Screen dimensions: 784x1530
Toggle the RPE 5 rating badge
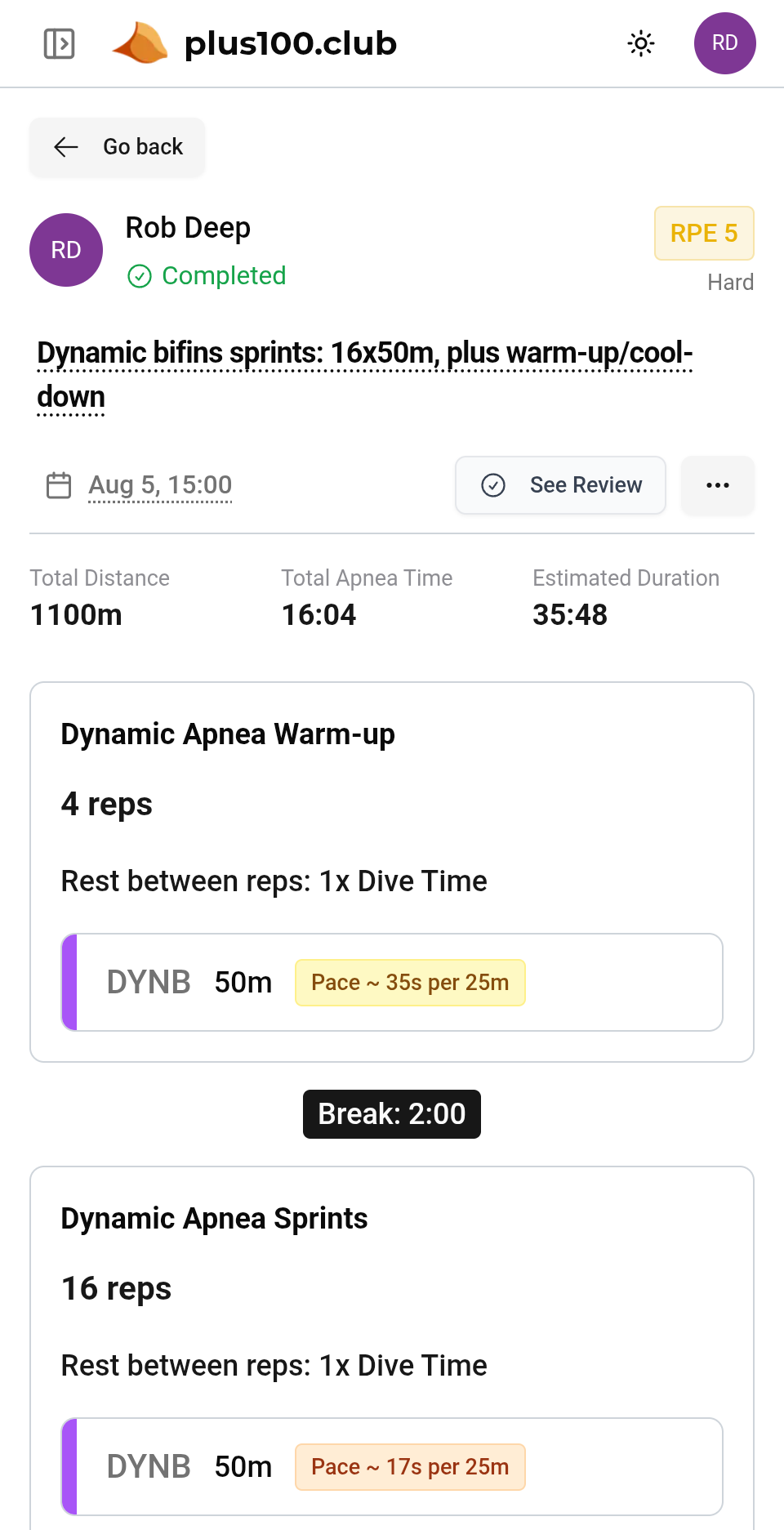coord(703,234)
